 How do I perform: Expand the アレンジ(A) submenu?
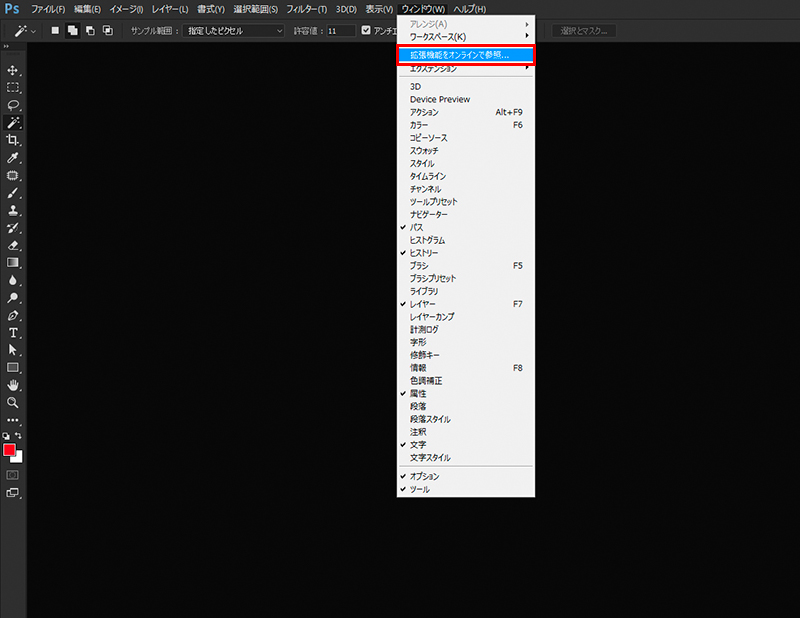(466, 24)
